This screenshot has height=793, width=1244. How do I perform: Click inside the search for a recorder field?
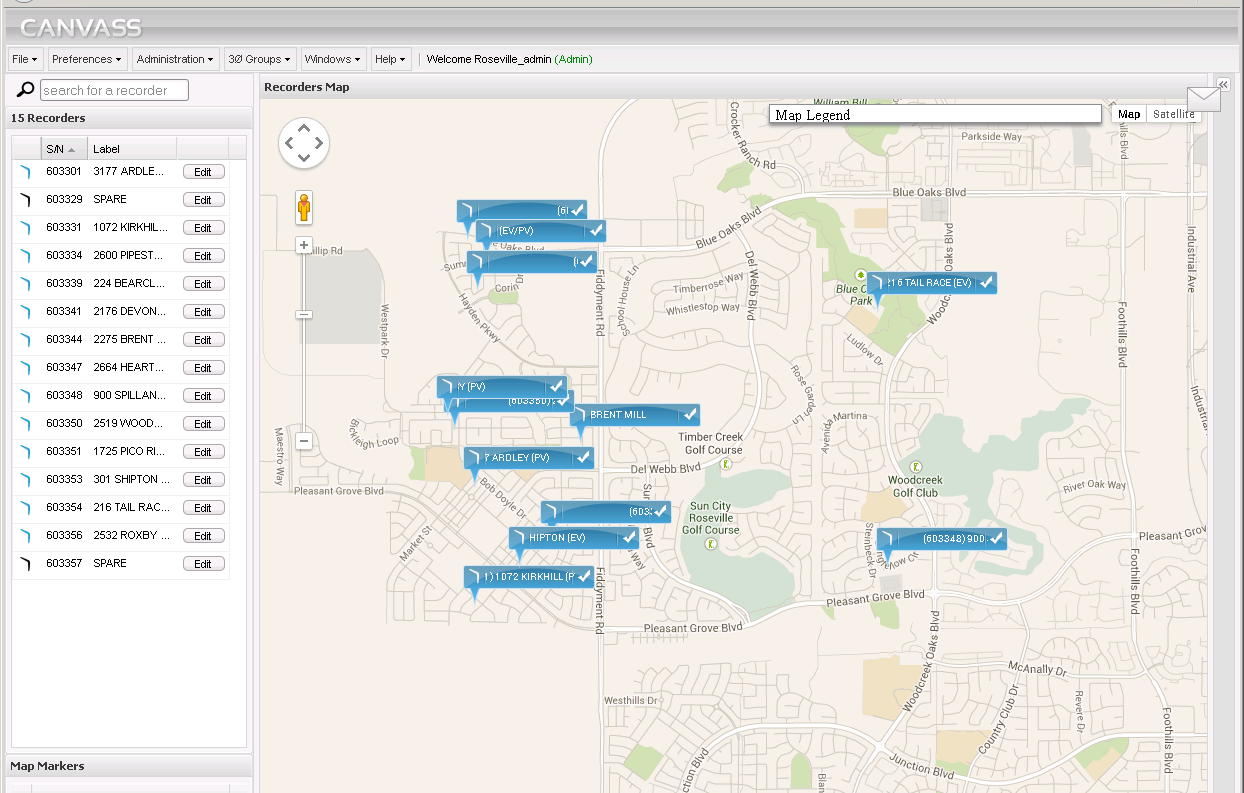(x=113, y=89)
